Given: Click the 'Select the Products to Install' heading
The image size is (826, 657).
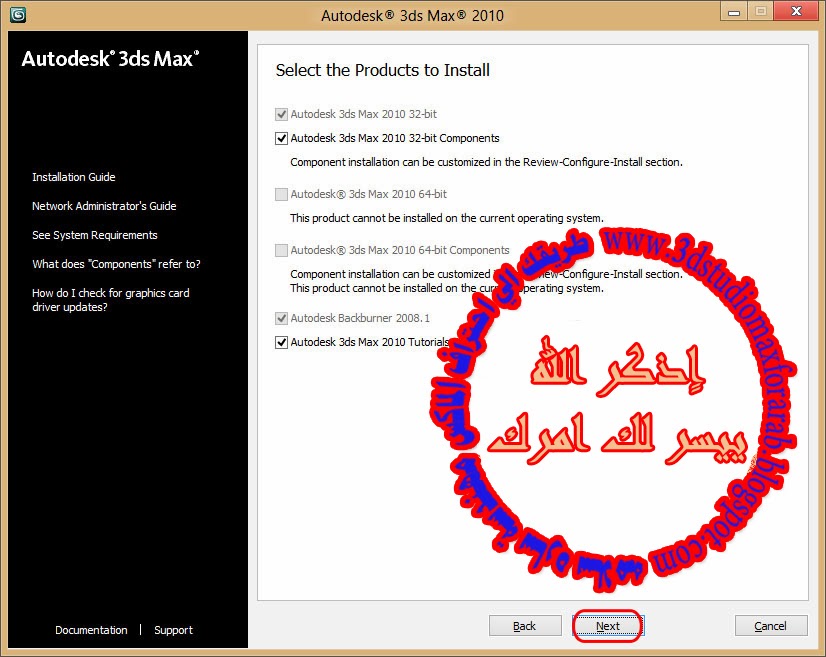Looking at the screenshot, I should pyautogui.click(x=382, y=70).
